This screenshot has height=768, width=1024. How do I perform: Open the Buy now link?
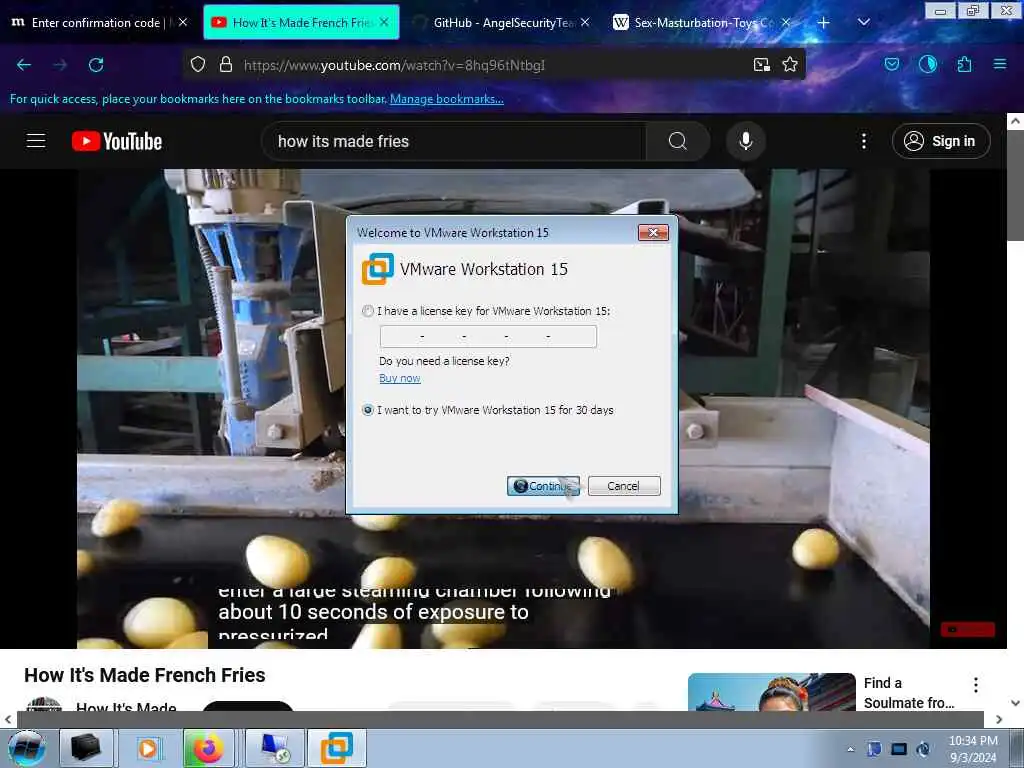point(400,378)
